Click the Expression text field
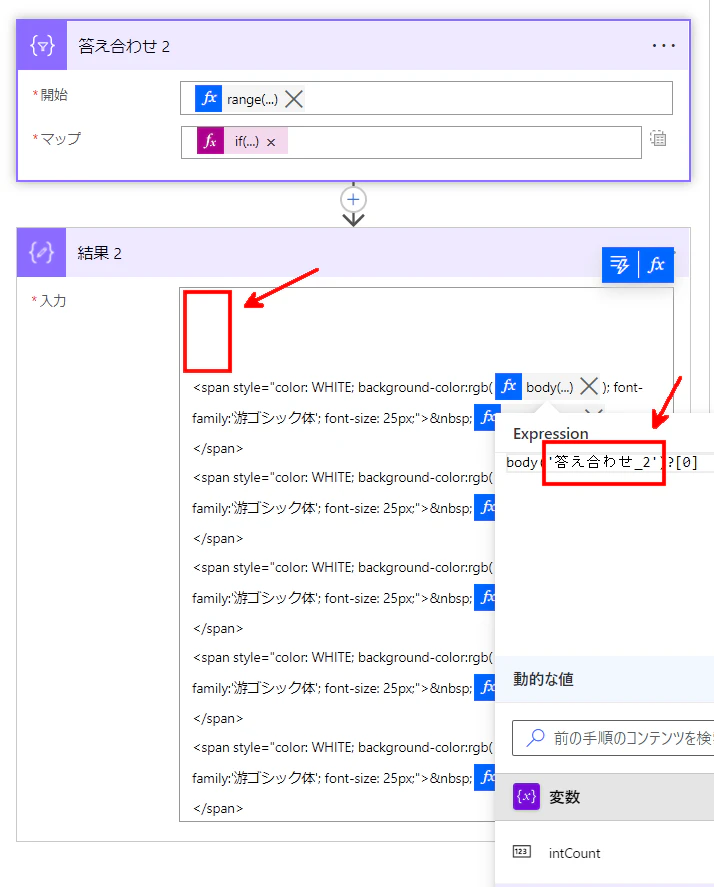Viewport: 714px width, 887px height. [x=610, y=462]
